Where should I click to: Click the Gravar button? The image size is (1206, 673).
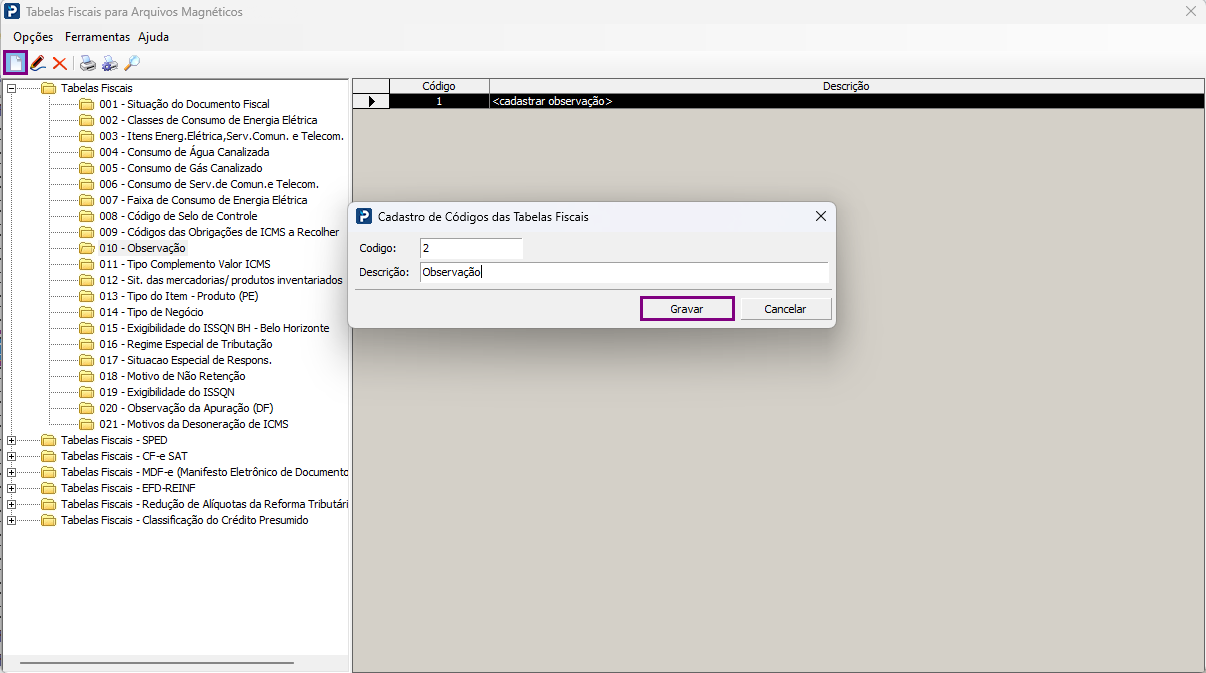click(687, 309)
